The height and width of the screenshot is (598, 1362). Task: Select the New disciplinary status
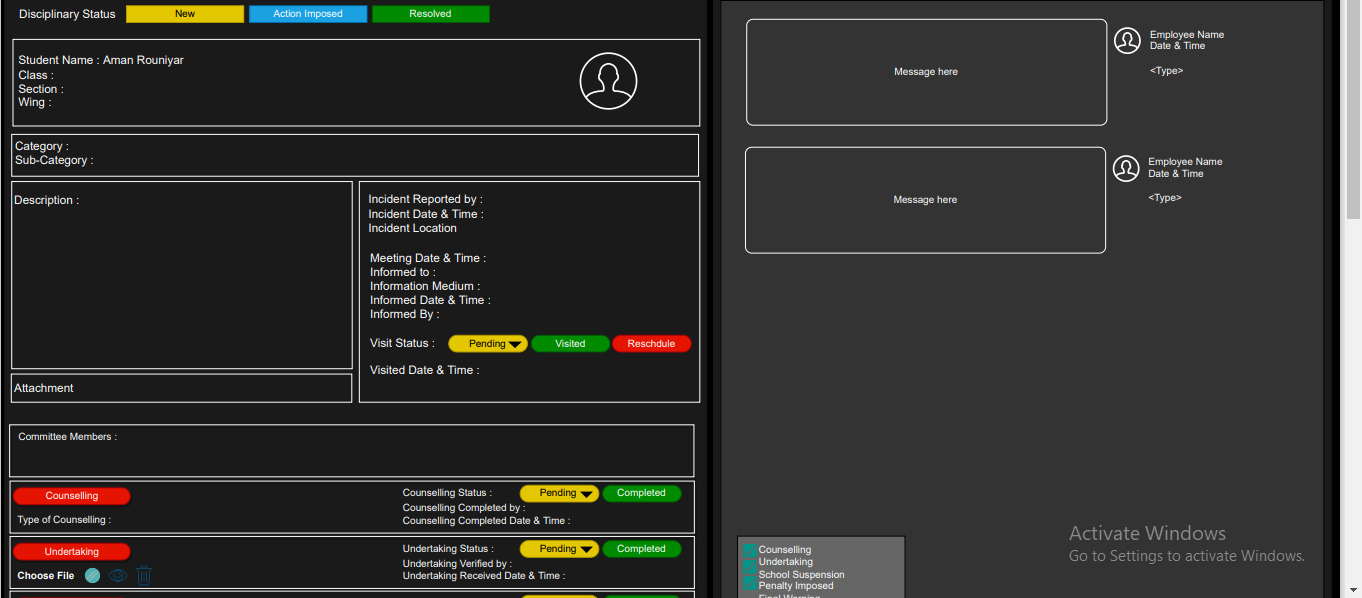[x=185, y=14]
